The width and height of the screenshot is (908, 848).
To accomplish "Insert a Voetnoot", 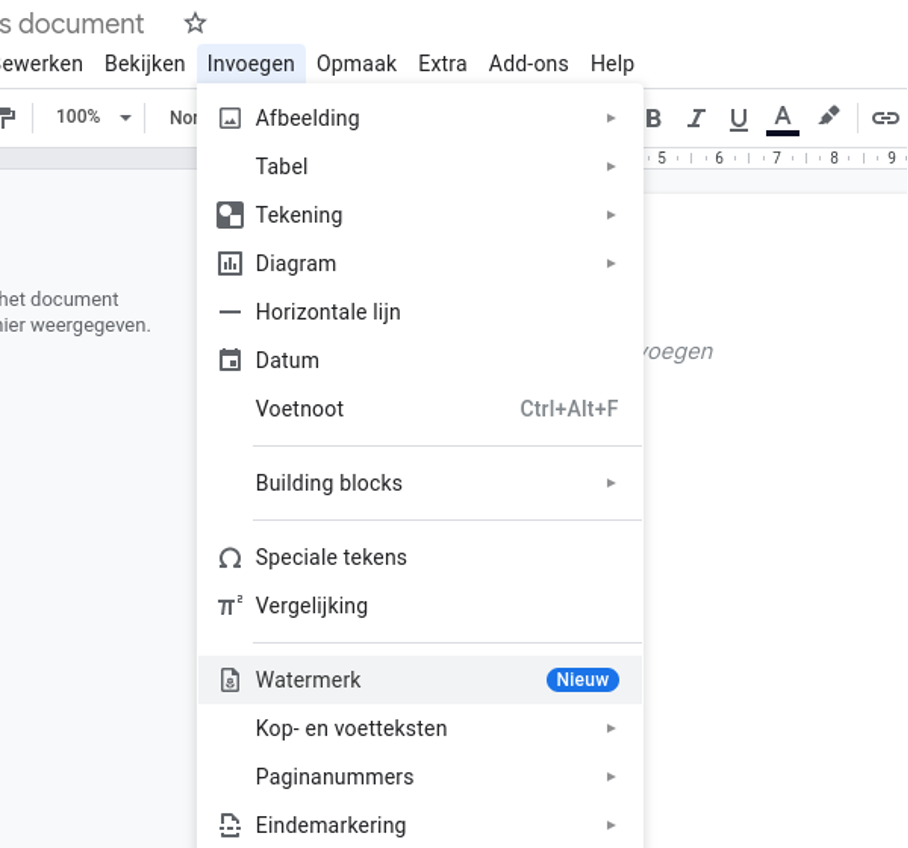I will coord(300,409).
